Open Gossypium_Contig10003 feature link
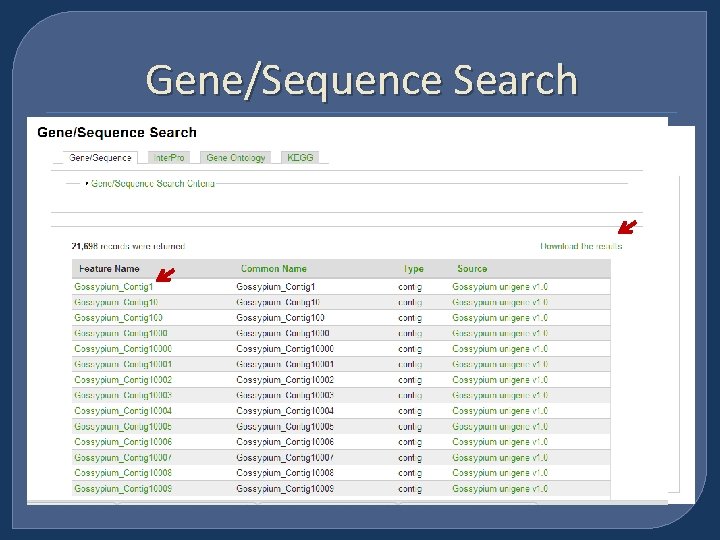 [x=123, y=395]
